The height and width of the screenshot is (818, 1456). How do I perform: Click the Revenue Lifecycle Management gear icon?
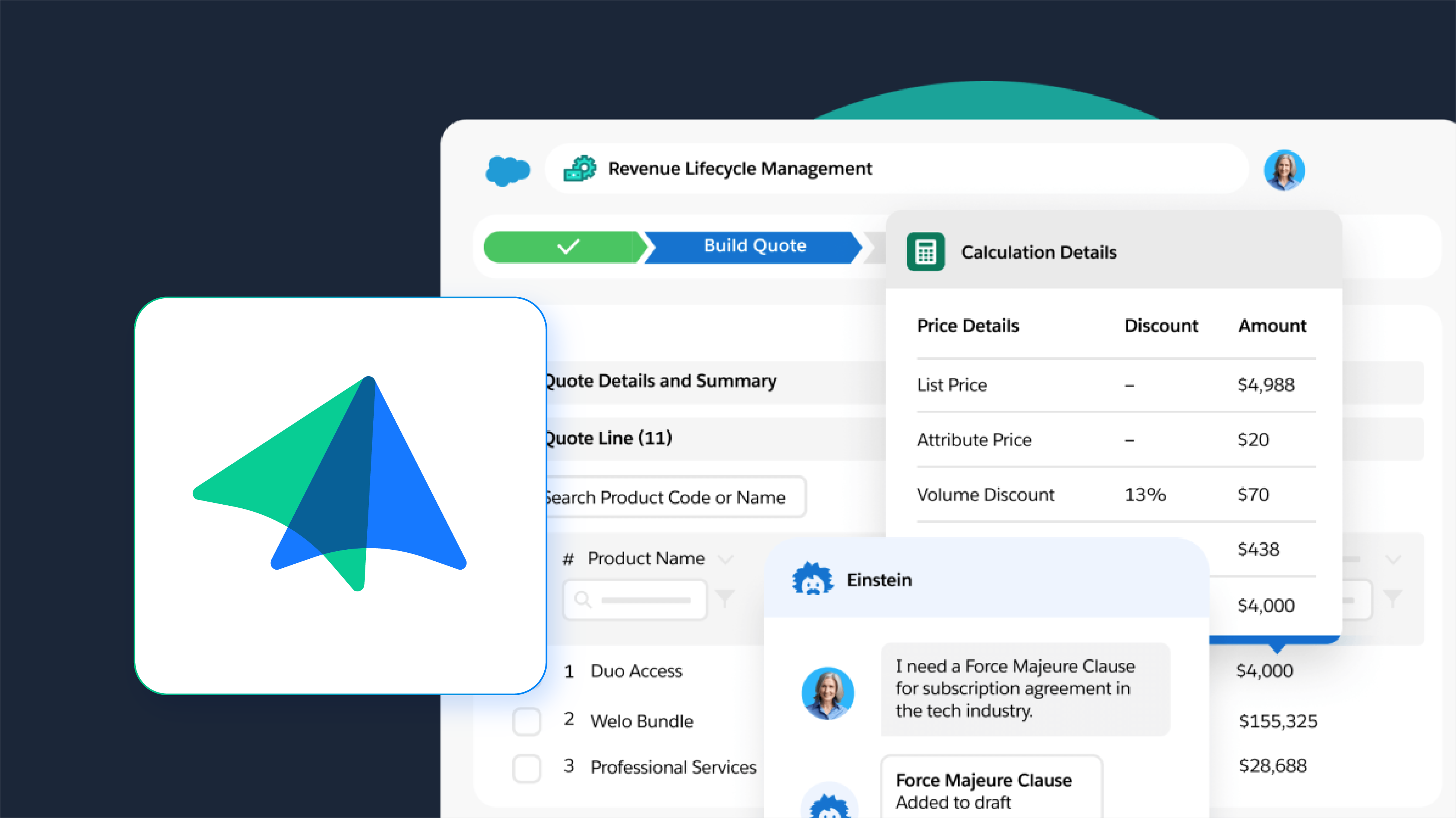coord(580,168)
